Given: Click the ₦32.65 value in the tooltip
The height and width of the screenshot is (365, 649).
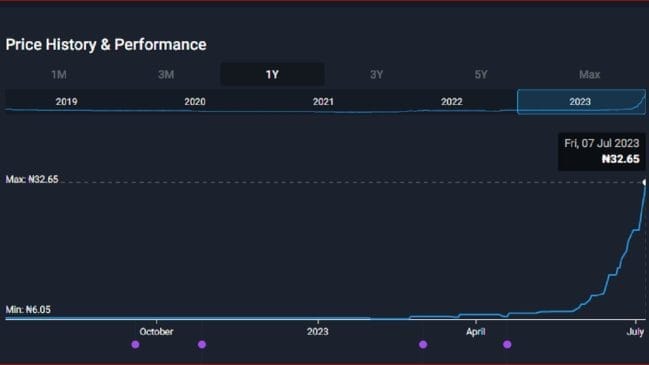Looking at the screenshot, I should point(620,159).
